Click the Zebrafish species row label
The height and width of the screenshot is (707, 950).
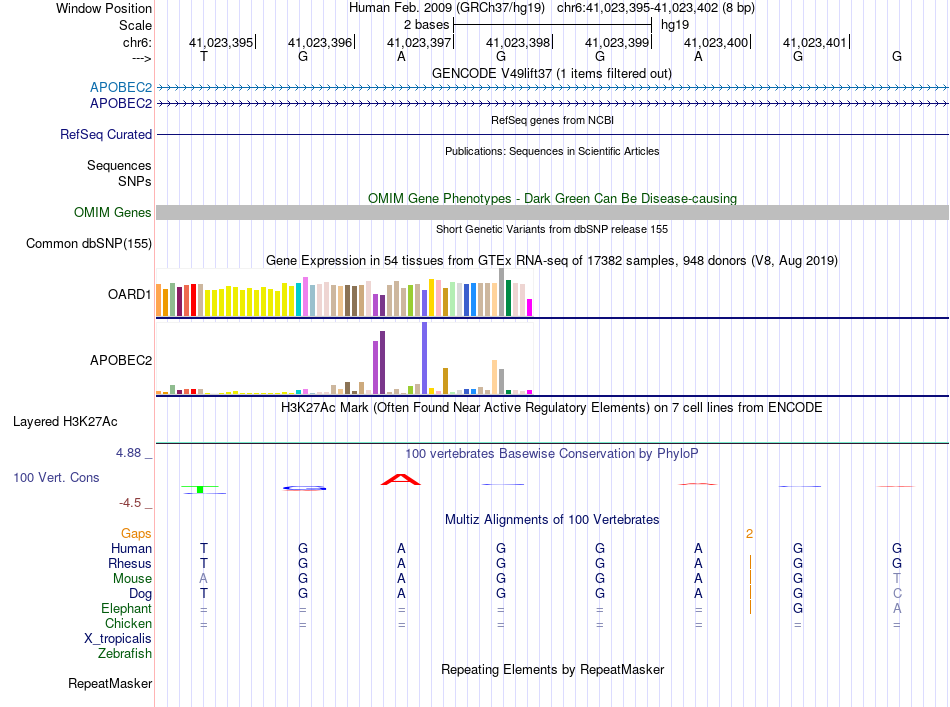tap(125, 654)
